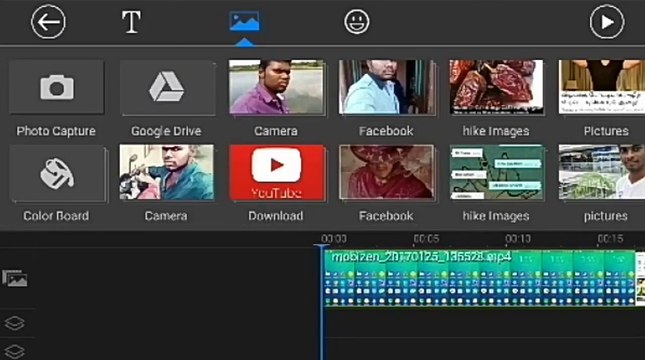Click the Photo Capture label
The height and width of the screenshot is (360, 645).
56,131
